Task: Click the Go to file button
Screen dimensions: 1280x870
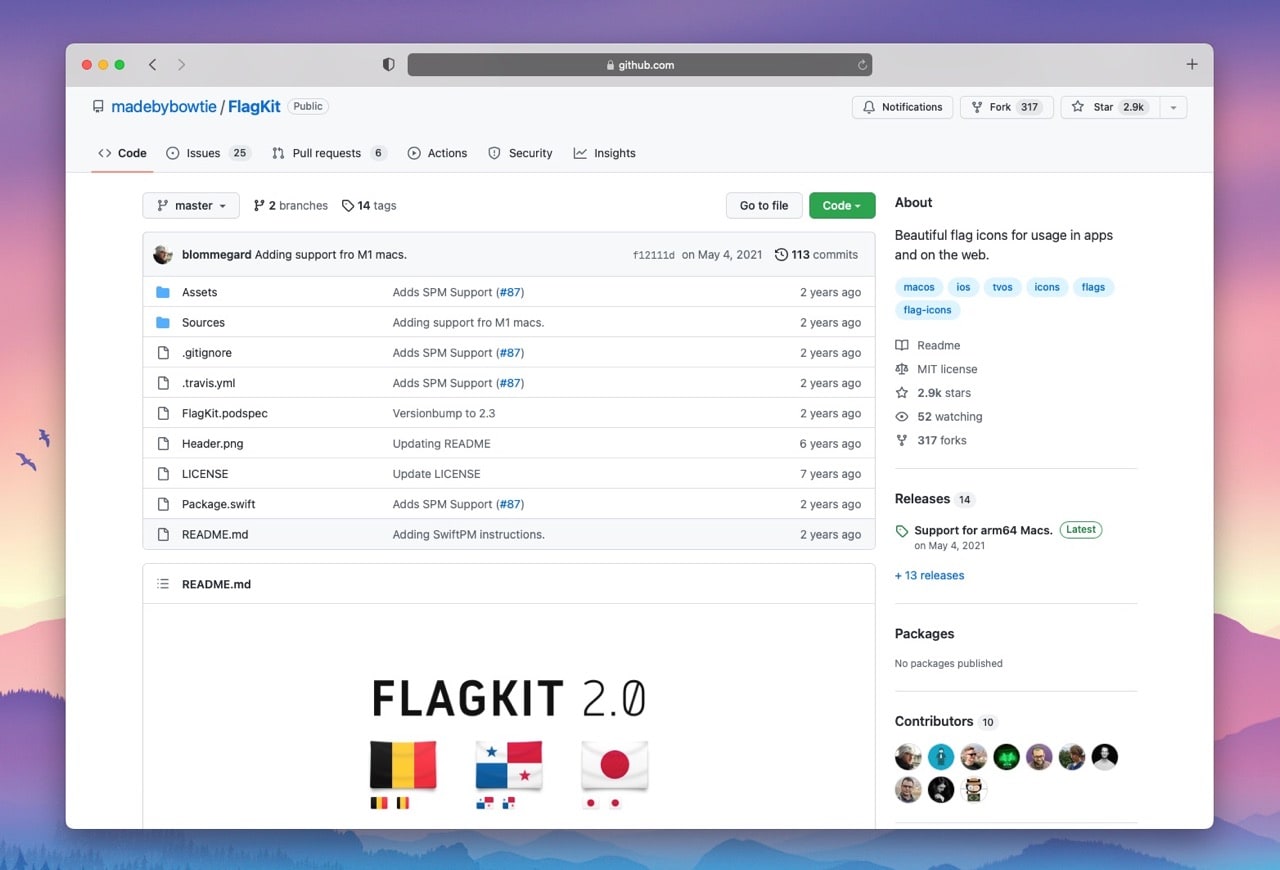Action: pos(764,205)
